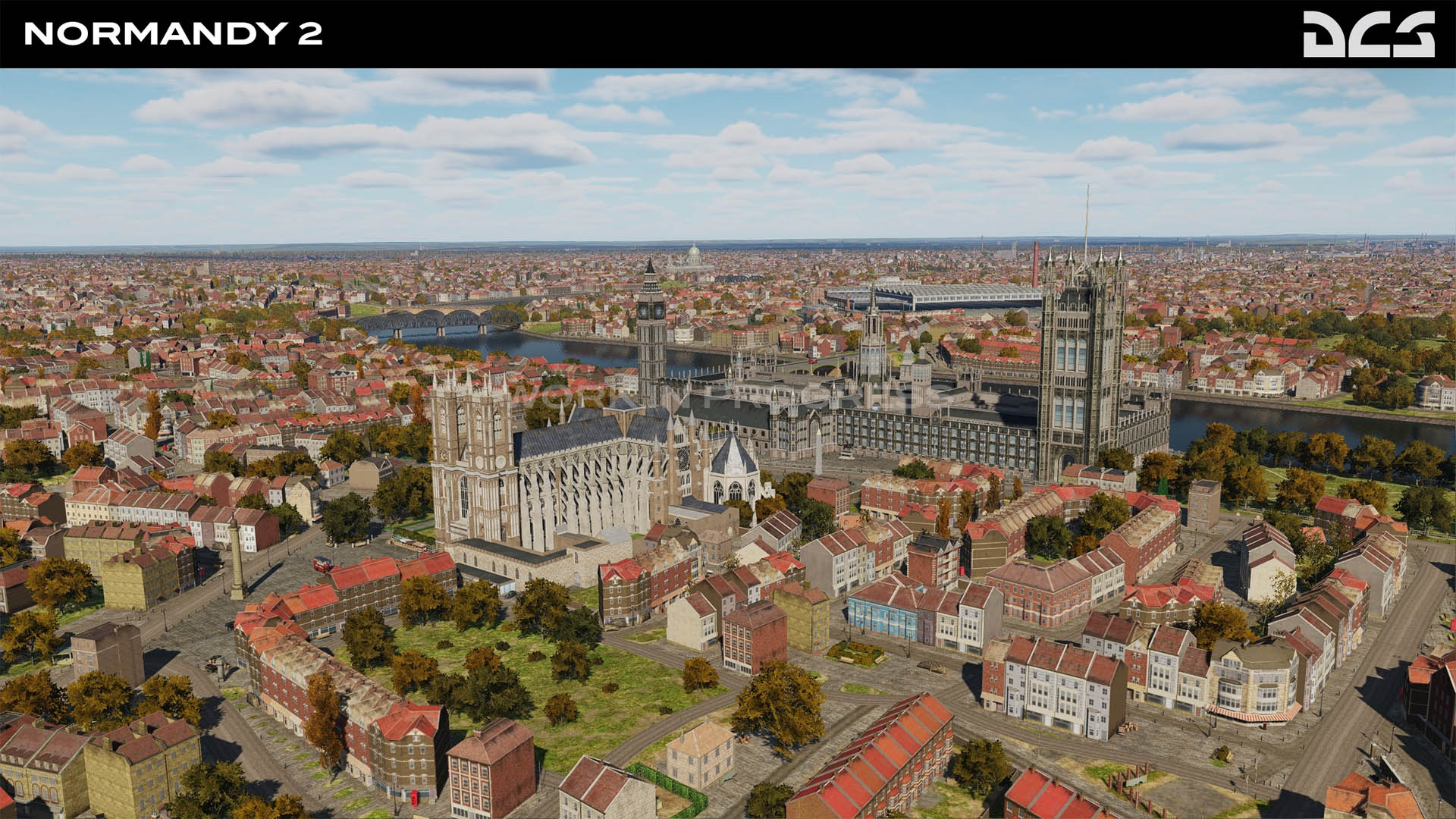The height and width of the screenshot is (819, 1456).
Task: Click the DCS logo in the header
Action: [x=1368, y=34]
